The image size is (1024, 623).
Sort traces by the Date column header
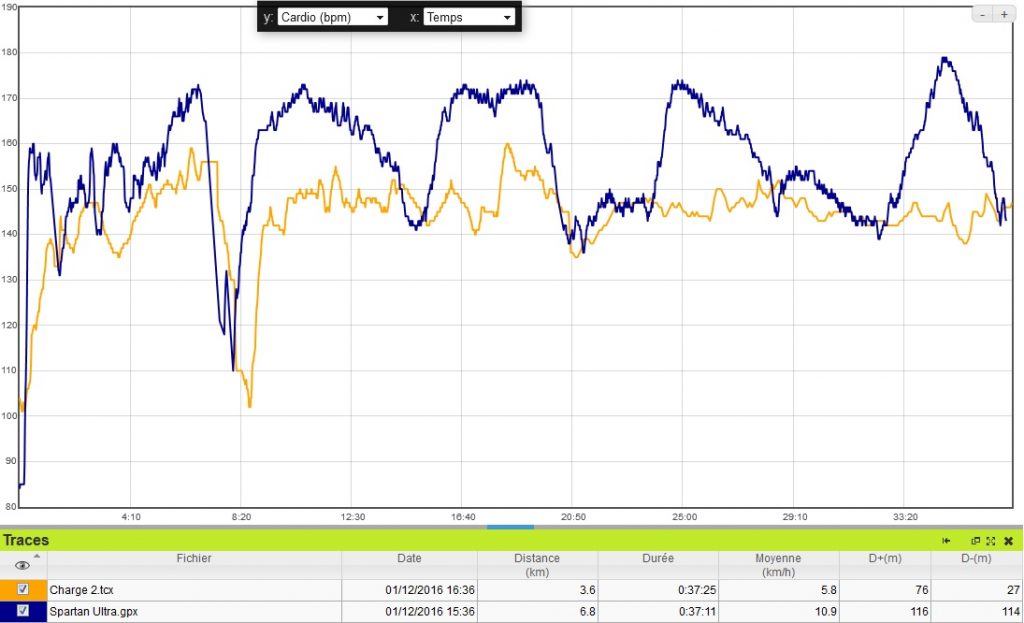(409, 558)
